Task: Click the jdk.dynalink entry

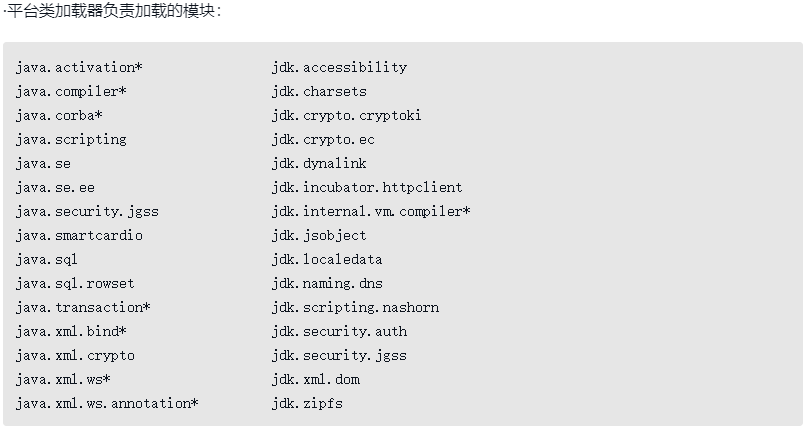Action: [319, 163]
